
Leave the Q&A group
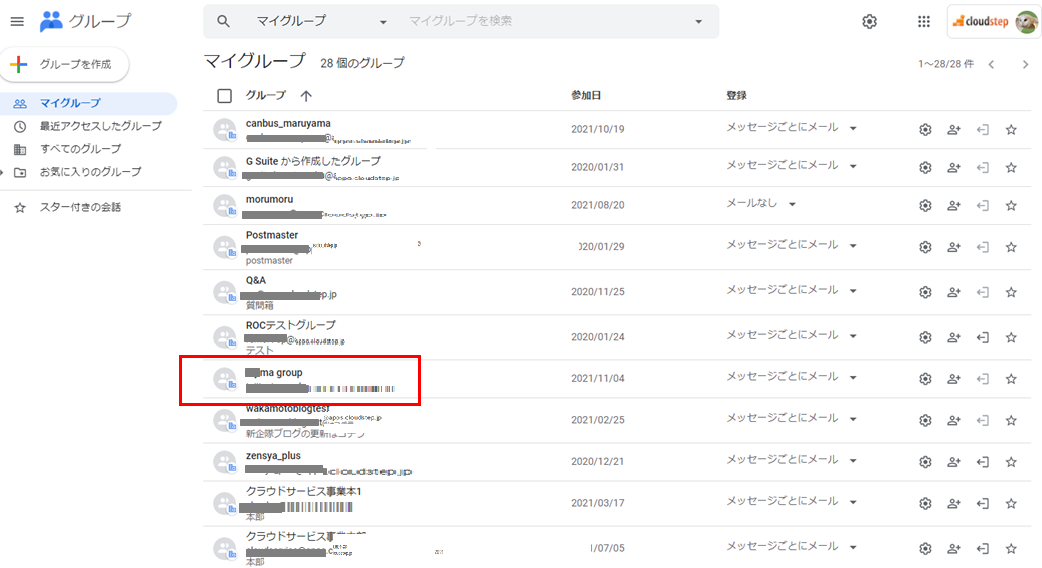pyautogui.click(x=982, y=292)
